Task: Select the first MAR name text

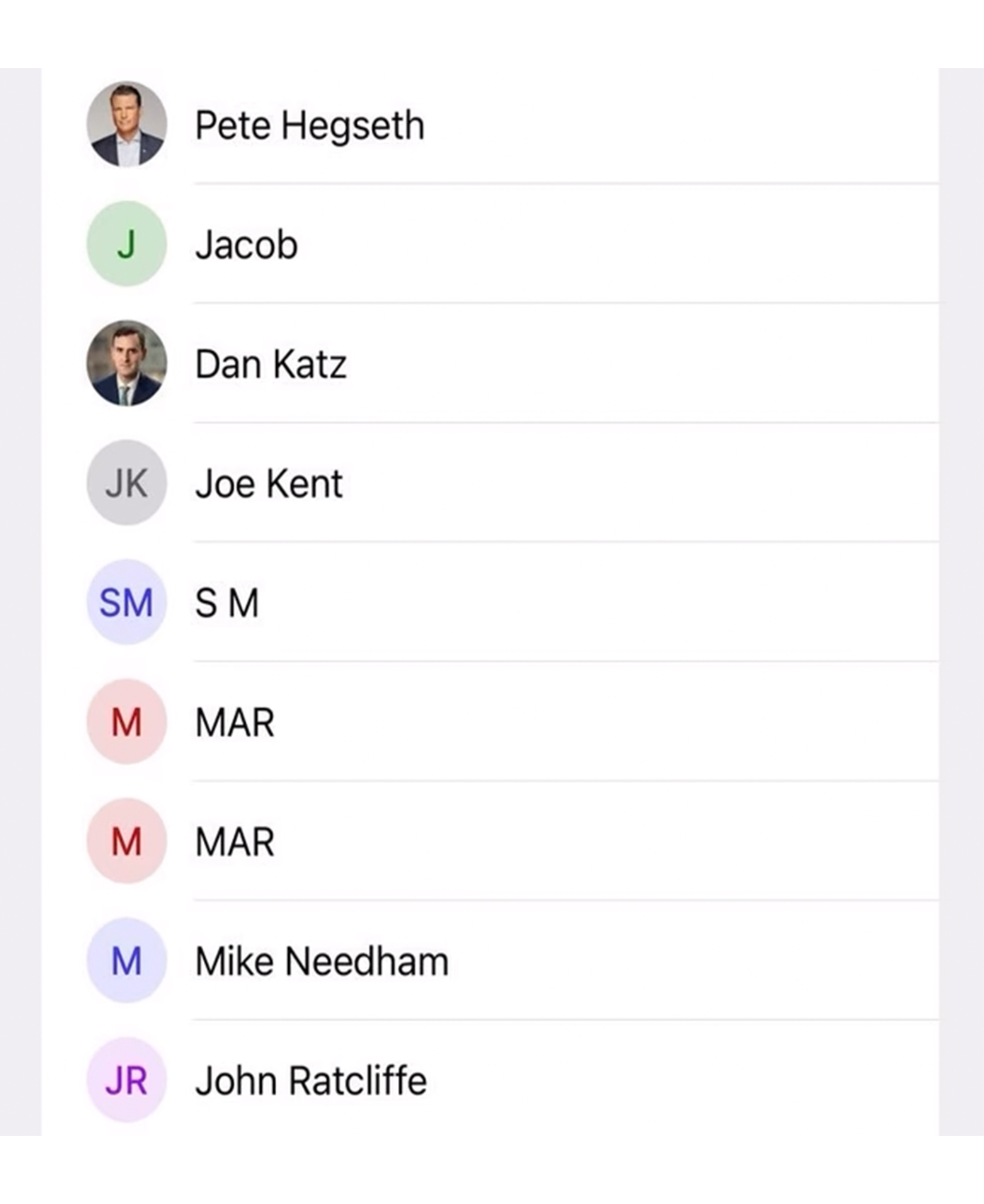Action: point(234,723)
